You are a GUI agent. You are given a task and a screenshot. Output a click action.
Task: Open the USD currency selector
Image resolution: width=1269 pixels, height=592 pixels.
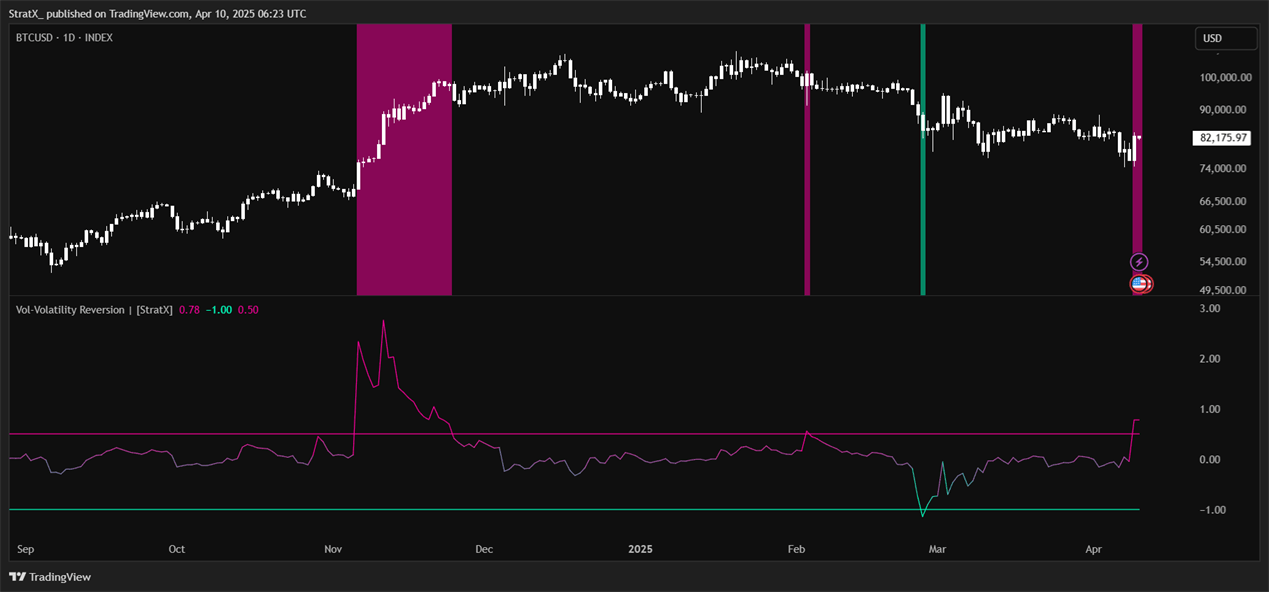(x=1226, y=39)
